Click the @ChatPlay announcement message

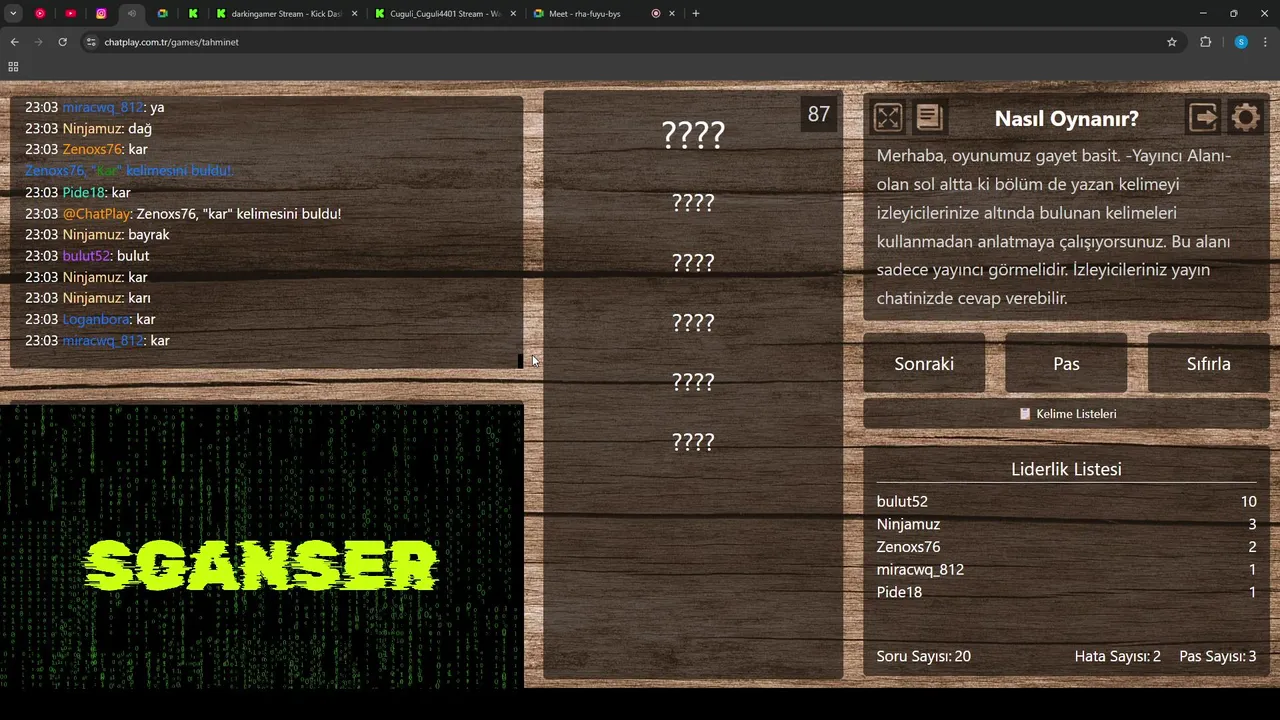183,213
